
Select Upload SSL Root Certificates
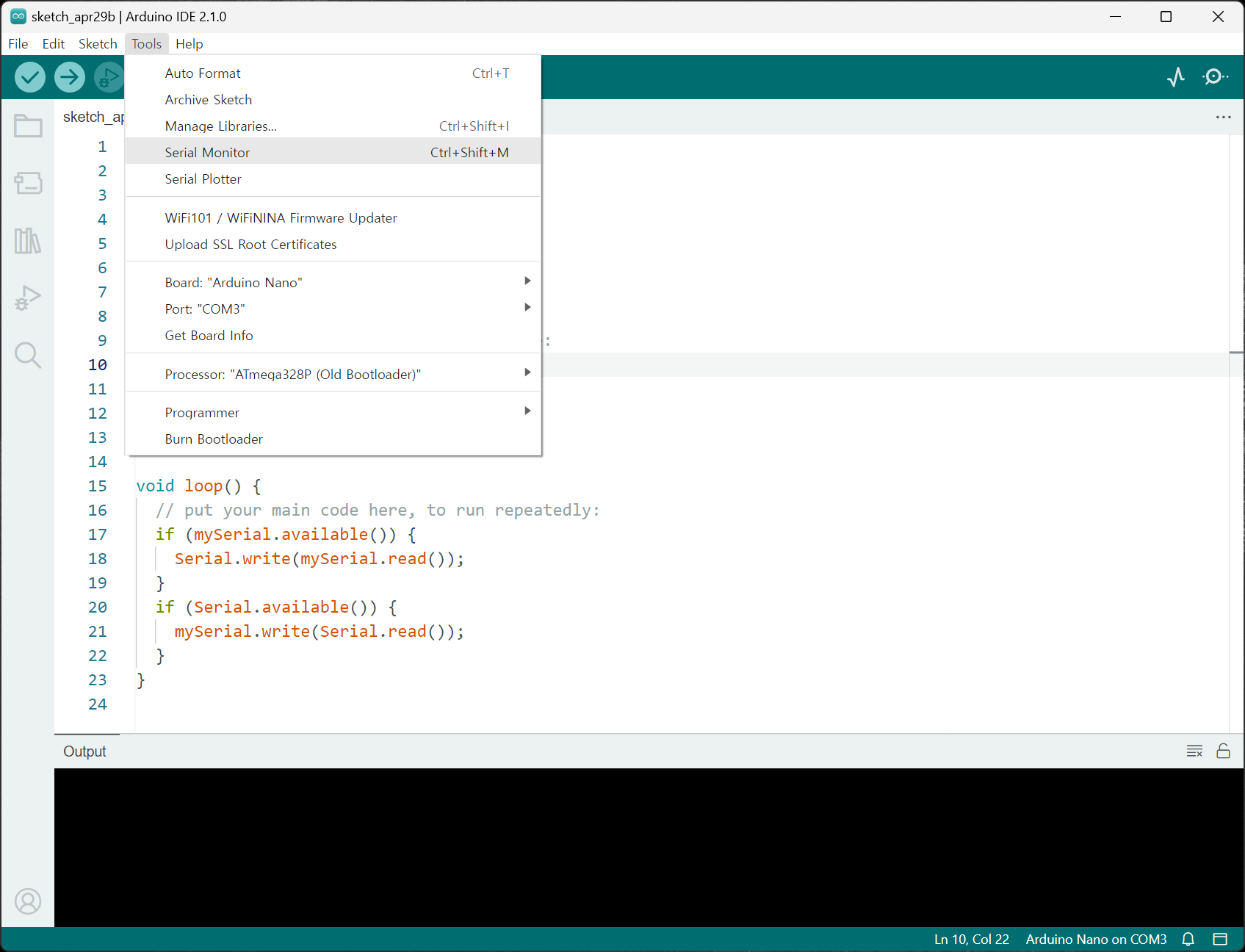(333, 245)
